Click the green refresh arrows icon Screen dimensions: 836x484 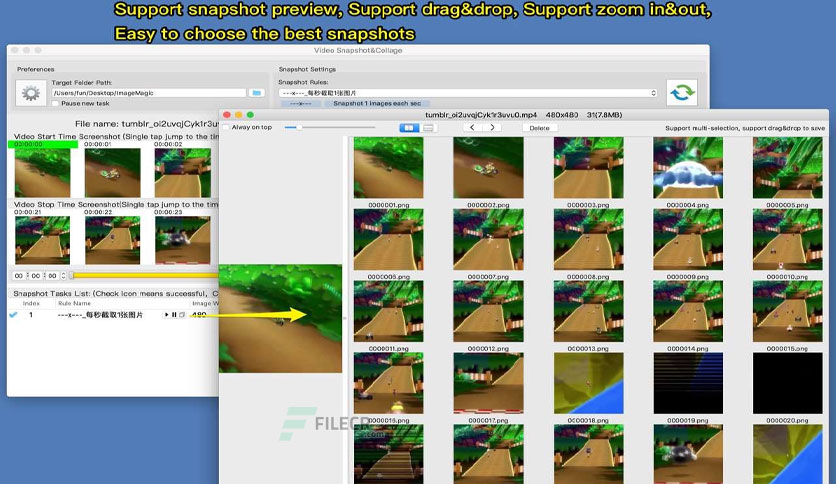[682, 93]
